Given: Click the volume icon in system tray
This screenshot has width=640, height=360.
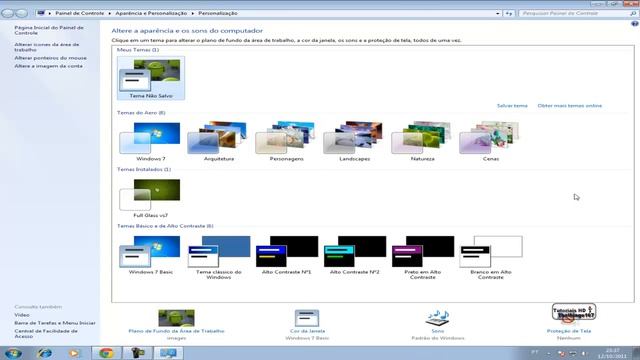Looking at the screenshot, I should click(584, 353).
